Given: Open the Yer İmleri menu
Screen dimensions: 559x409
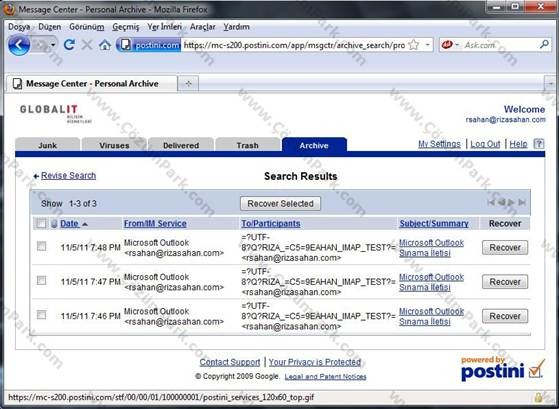Looking at the screenshot, I should [x=164, y=27].
